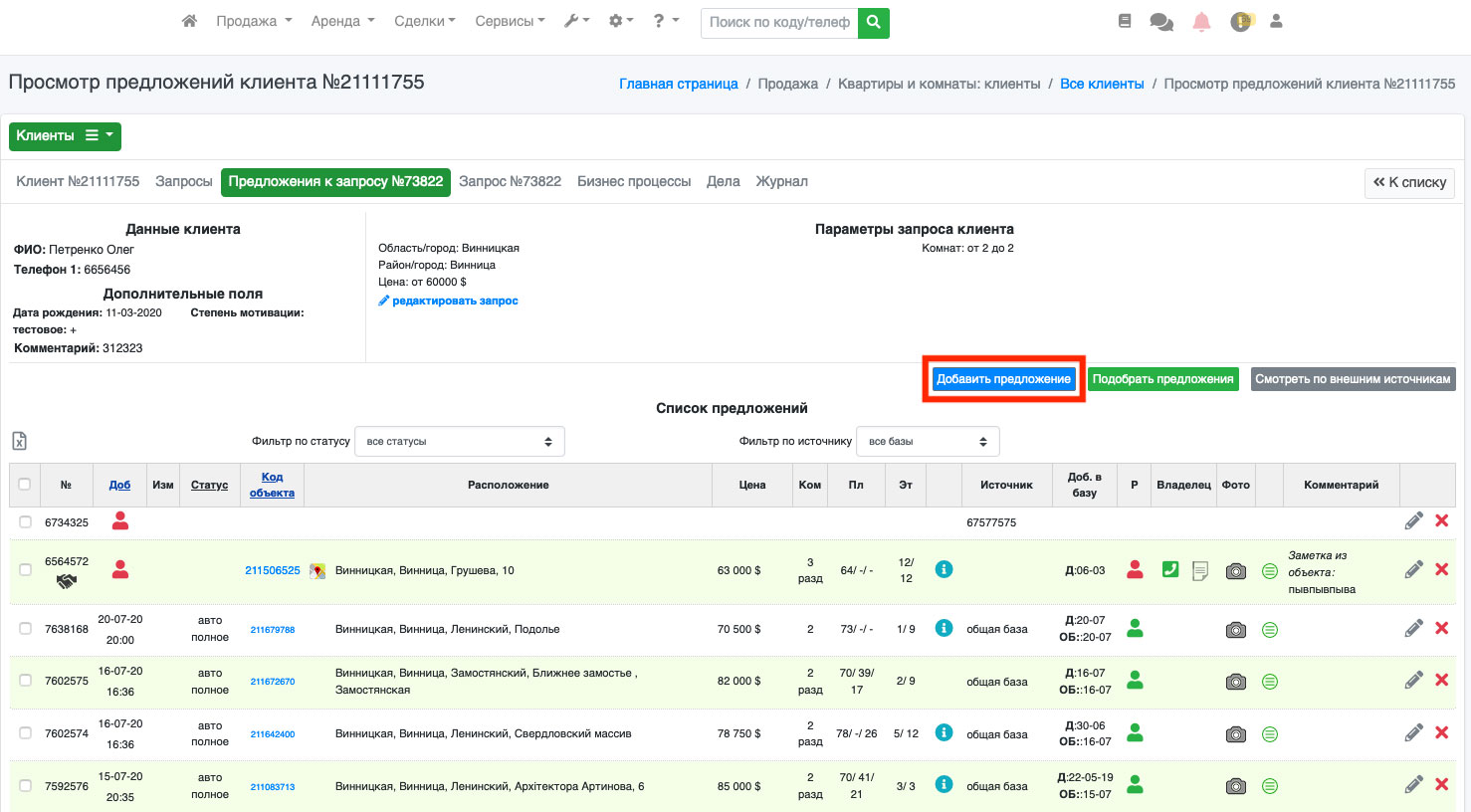Click the Excel export icon above table
Image resolution: width=1471 pixels, height=812 pixels.
coord(19,441)
